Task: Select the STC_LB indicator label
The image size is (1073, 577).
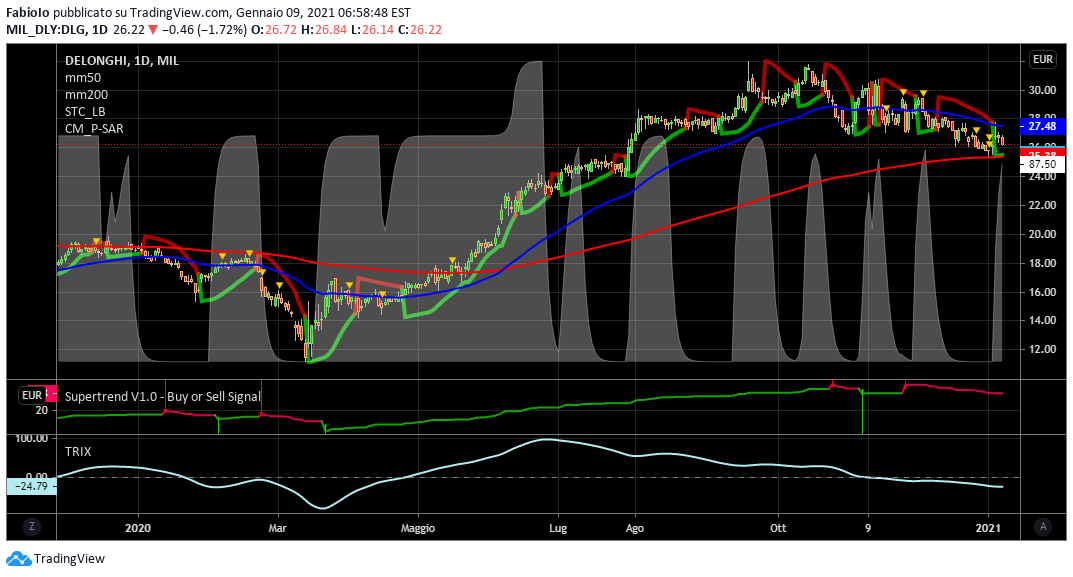Action: tap(85, 112)
